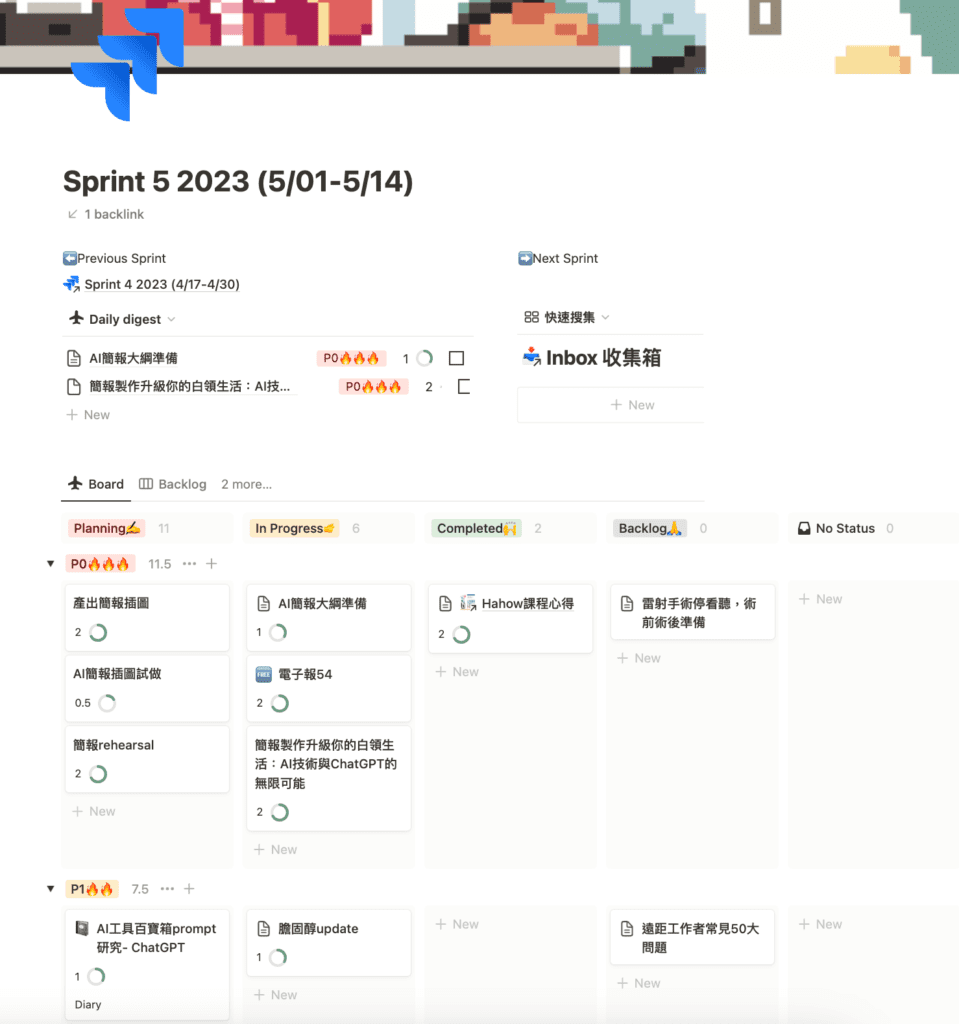Tick the checkbox for 簡報製作升級你的白領生活 row
Viewport: 959px width, 1024px height.
[463, 387]
